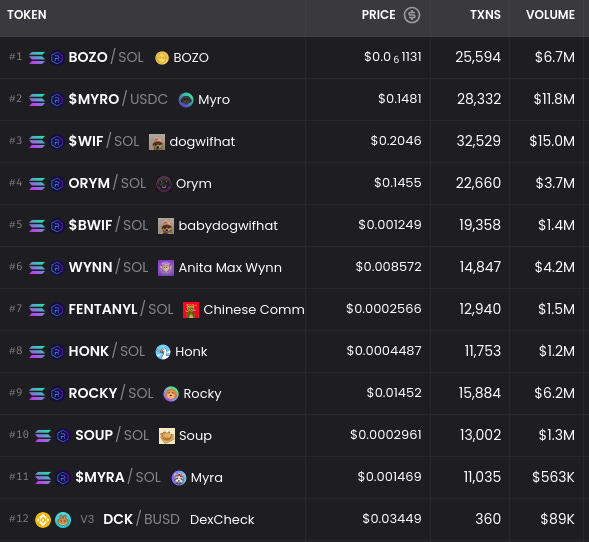The width and height of the screenshot is (589, 542).
Task: Click the Raydium DEX icon in ROCKY row
Action: tap(57, 394)
